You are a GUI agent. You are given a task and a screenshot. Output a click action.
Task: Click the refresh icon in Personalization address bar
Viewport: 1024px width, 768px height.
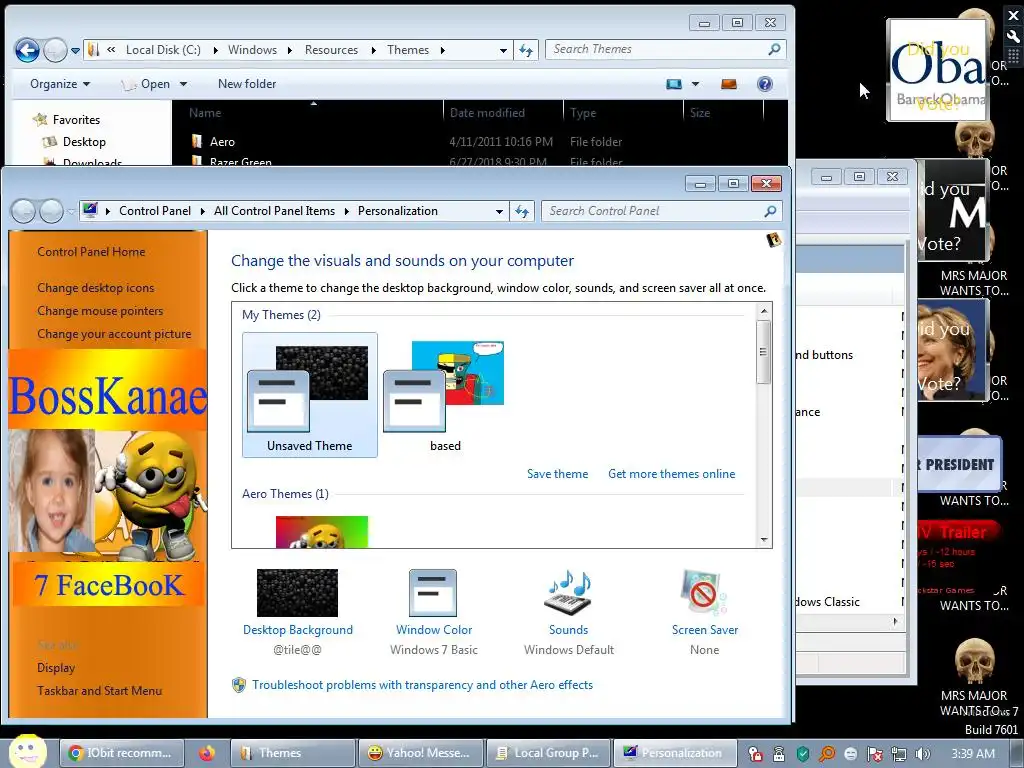tap(522, 211)
